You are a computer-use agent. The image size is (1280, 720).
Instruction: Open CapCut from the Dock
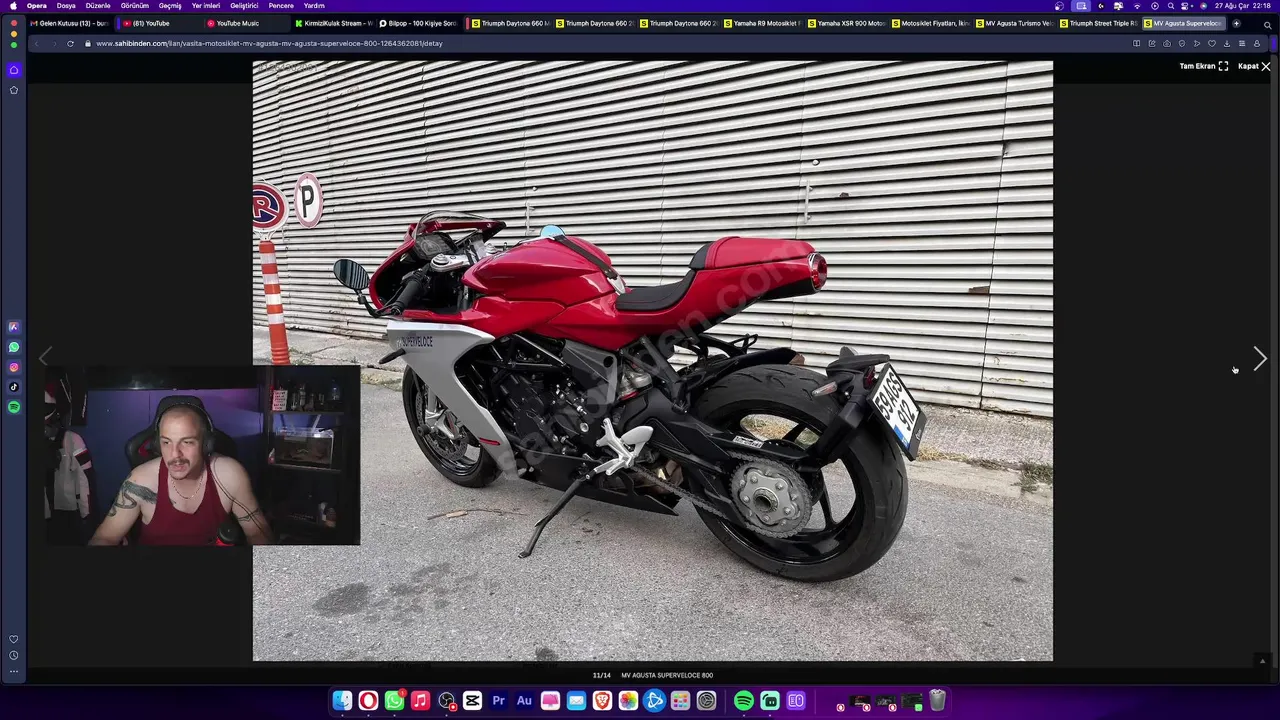(x=472, y=701)
